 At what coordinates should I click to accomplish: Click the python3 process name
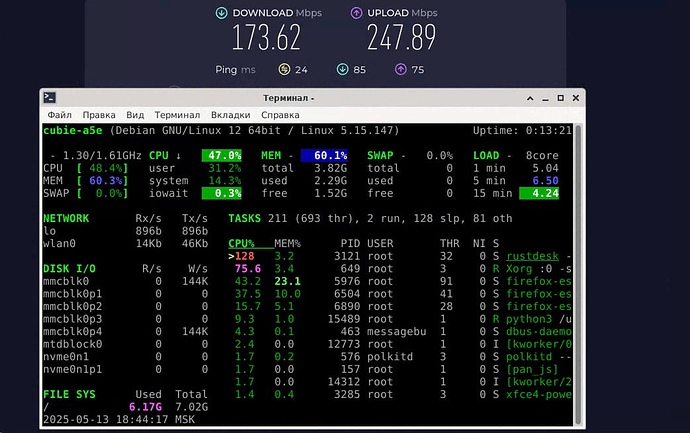click(x=529, y=319)
